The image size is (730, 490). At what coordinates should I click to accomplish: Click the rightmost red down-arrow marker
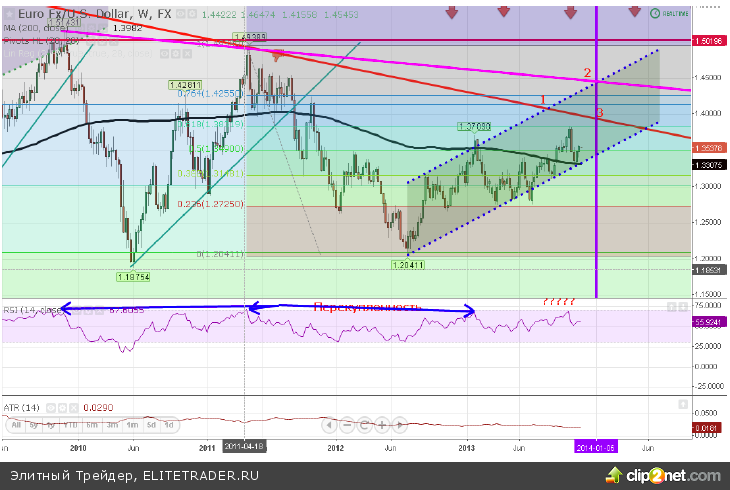pyautogui.click(x=633, y=11)
